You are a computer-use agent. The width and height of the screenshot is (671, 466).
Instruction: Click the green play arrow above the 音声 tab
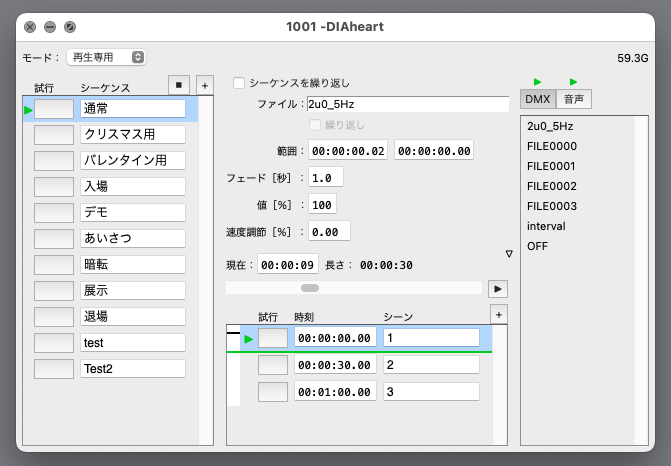click(573, 82)
